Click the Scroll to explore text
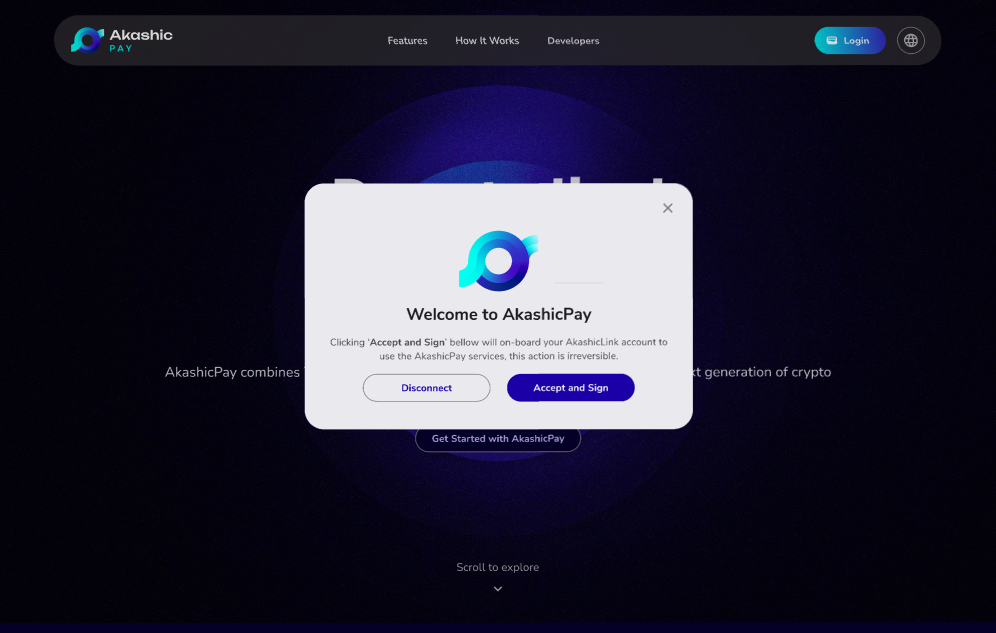Viewport: 996px width, 633px height. pyautogui.click(x=497, y=567)
